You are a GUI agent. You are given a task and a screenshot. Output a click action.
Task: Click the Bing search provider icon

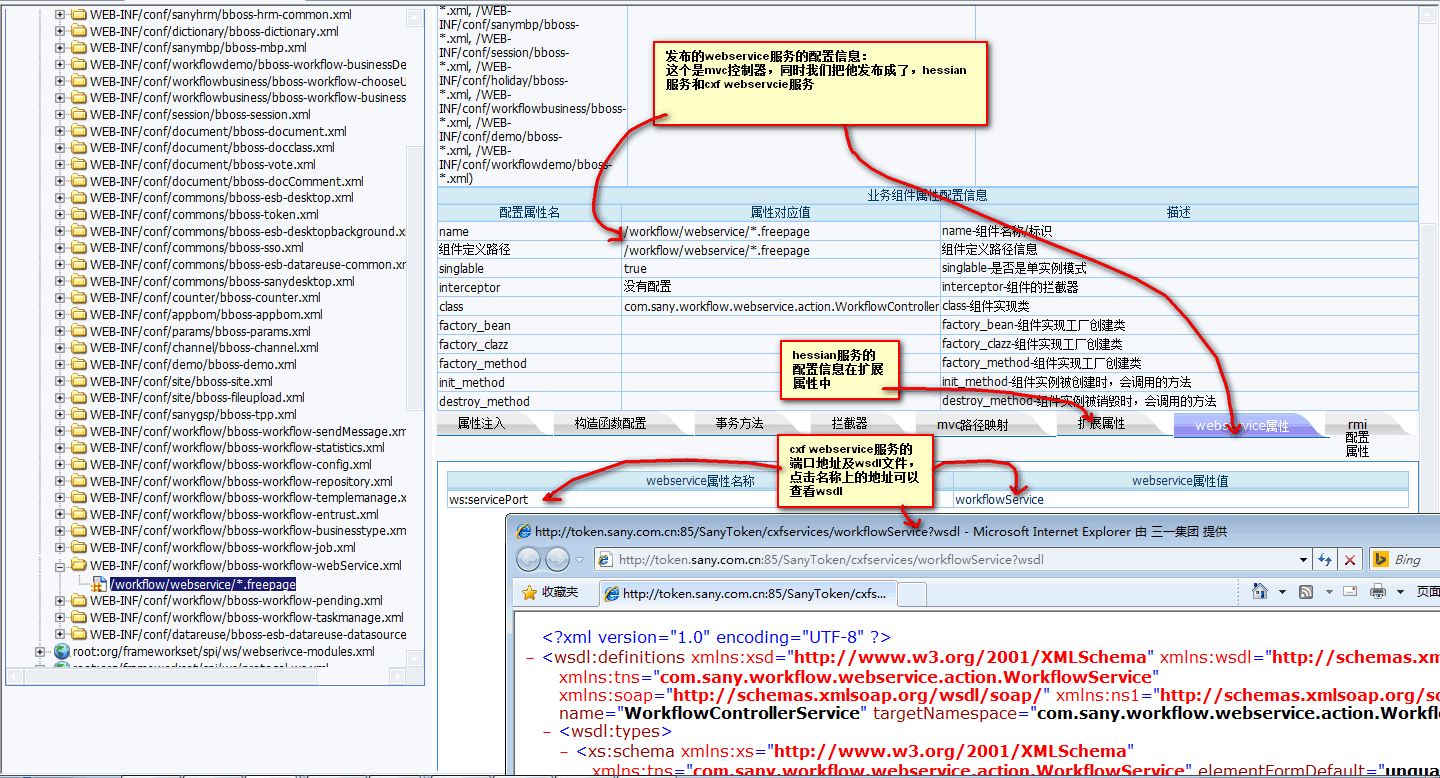(1381, 559)
